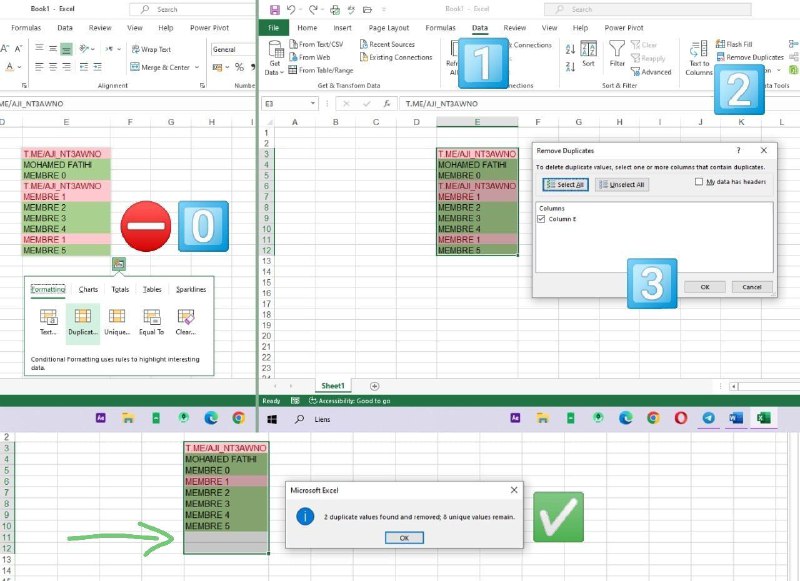Image resolution: width=800 pixels, height=581 pixels.
Task: Choose Unique values formatting in Quick Analysis
Action: click(x=117, y=322)
